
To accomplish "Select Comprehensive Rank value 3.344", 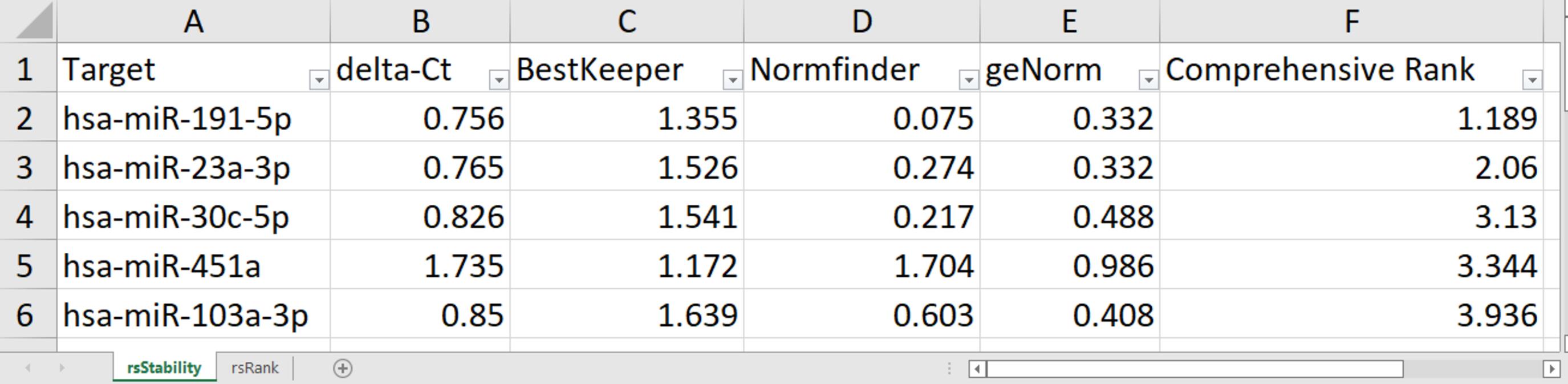I will [1351, 265].
